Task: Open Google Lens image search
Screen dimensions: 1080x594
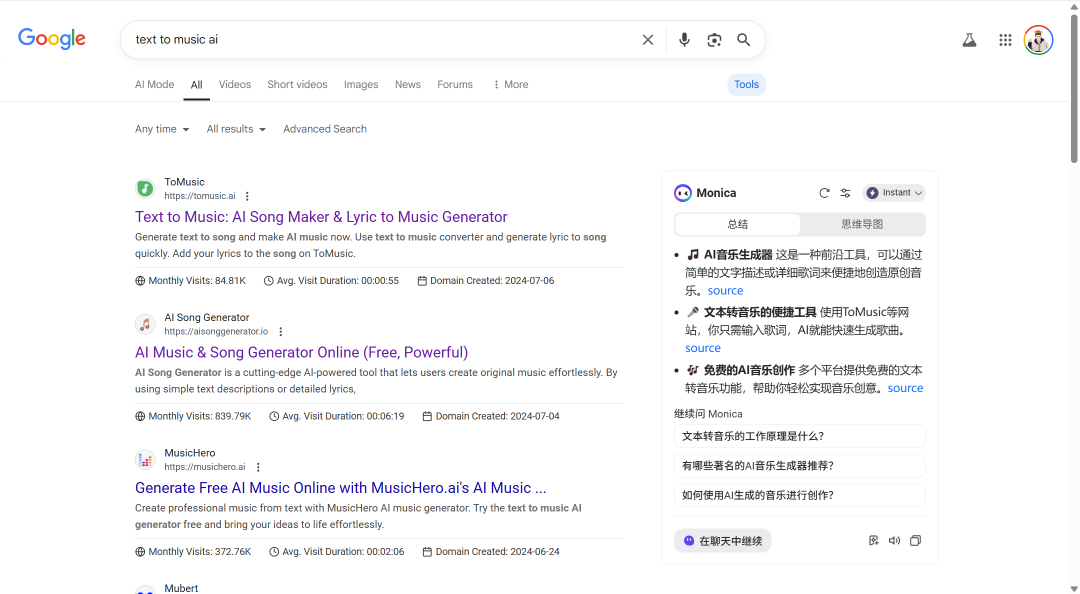Action: tap(714, 40)
